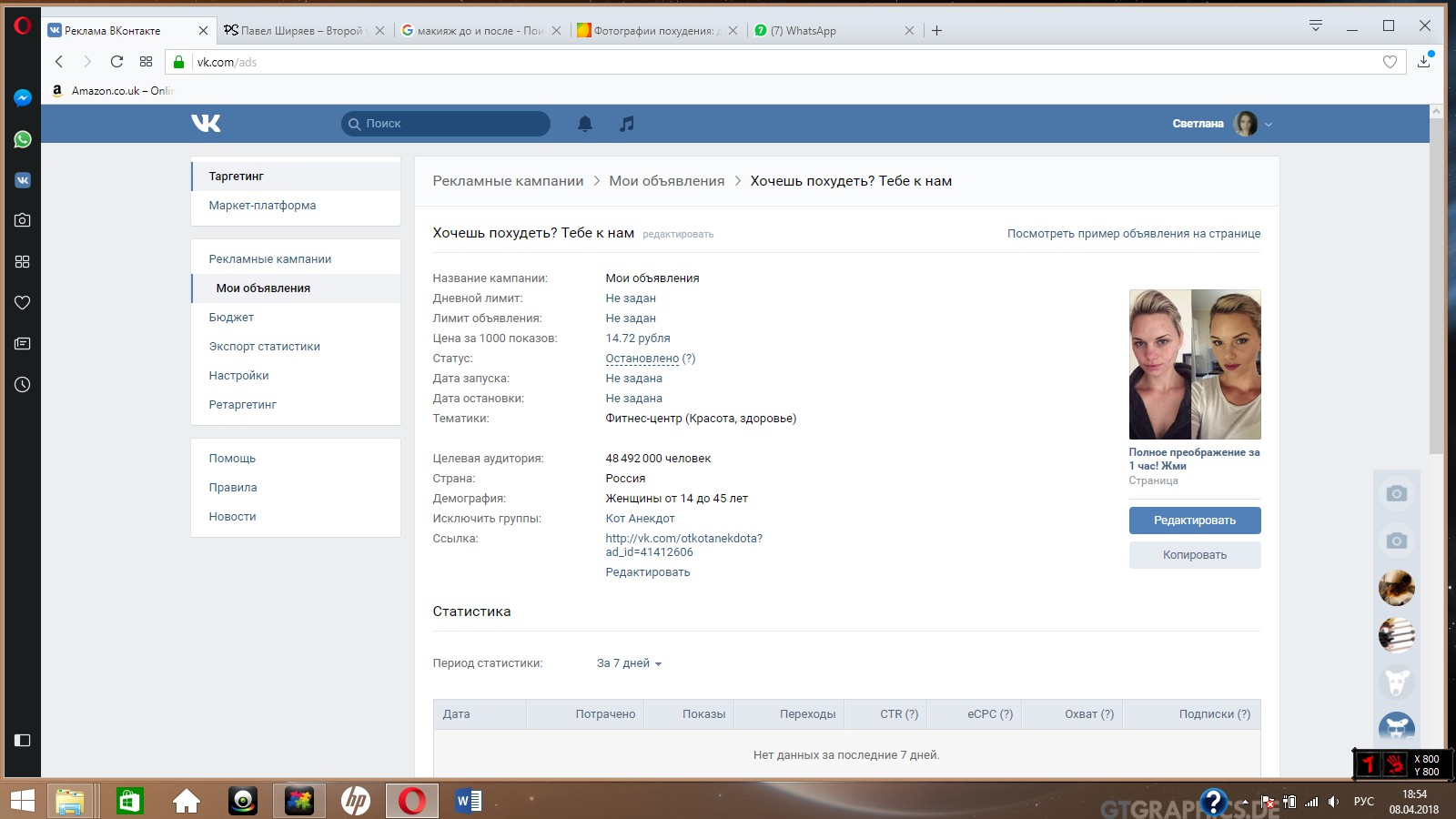Open Настройки in the side menu
This screenshot has height=819, width=1456.
coord(296,376)
